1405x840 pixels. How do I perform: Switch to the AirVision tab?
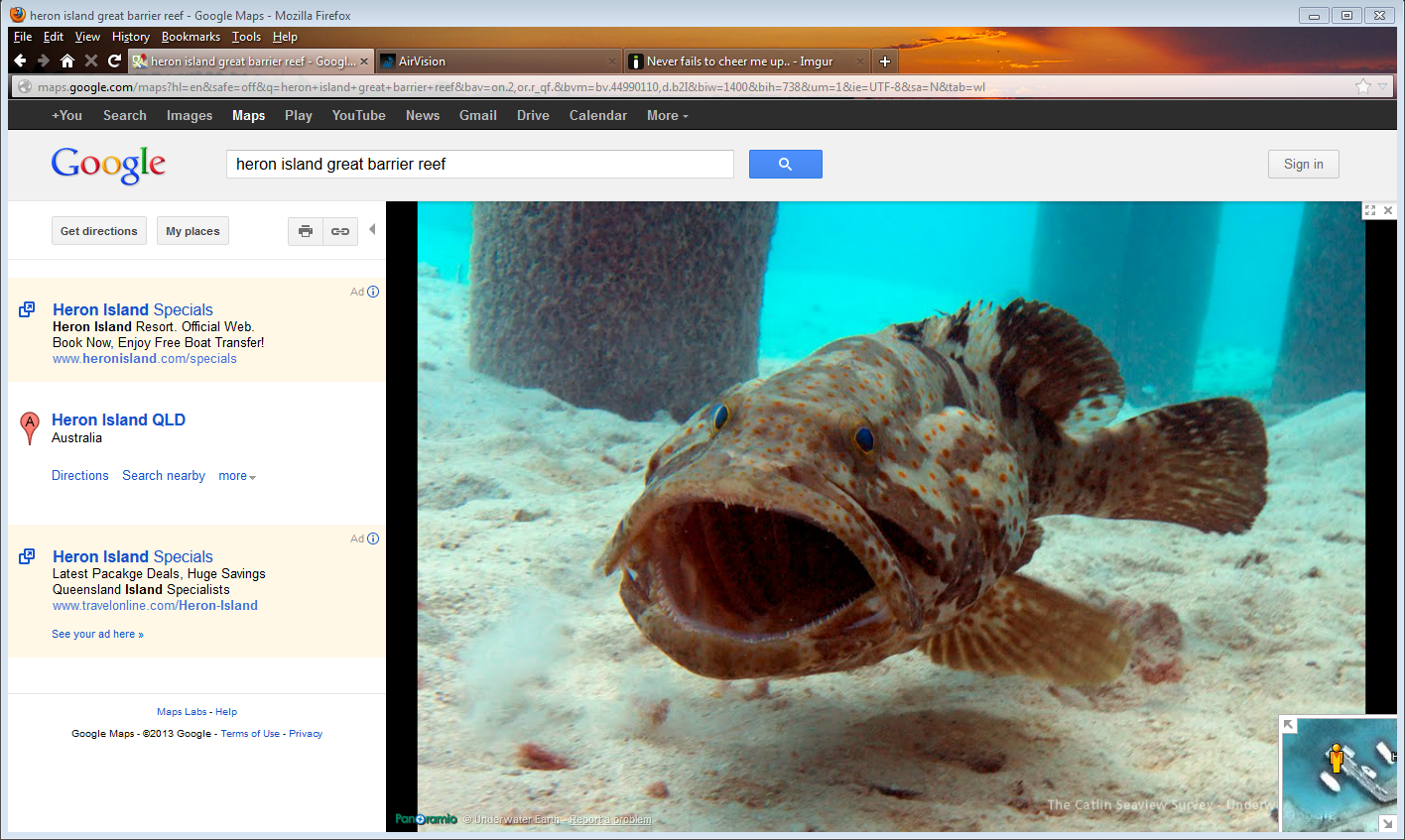coord(499,61)
